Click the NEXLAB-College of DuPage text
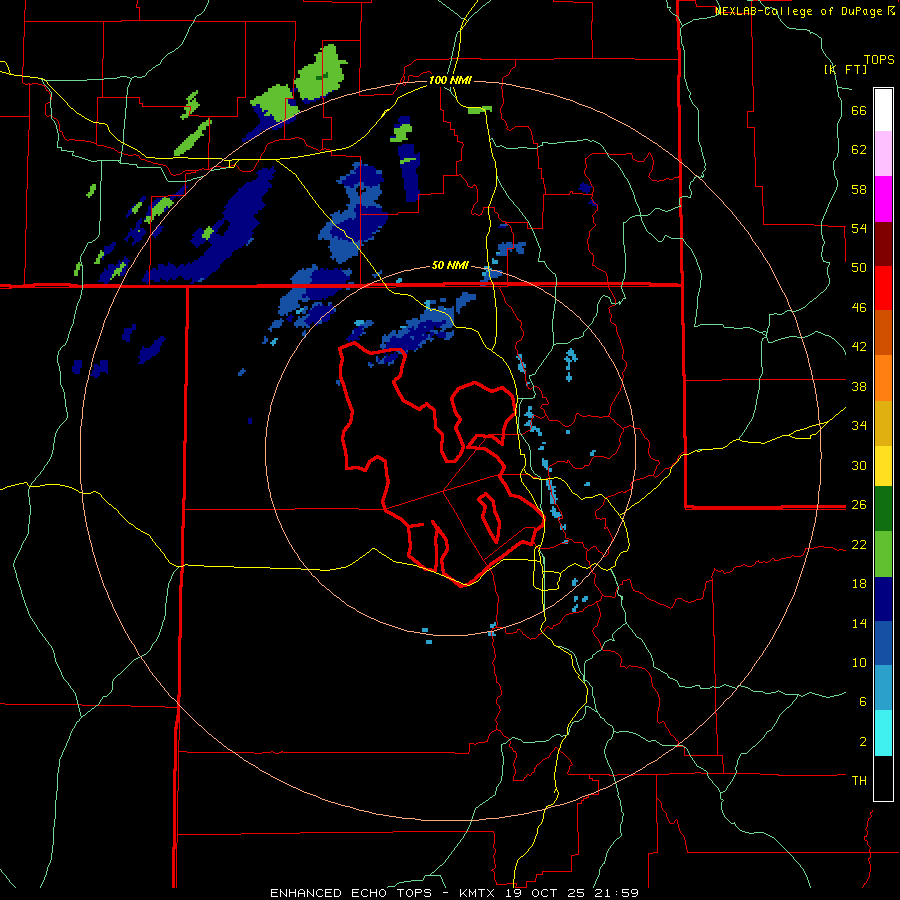 [798, 11]
